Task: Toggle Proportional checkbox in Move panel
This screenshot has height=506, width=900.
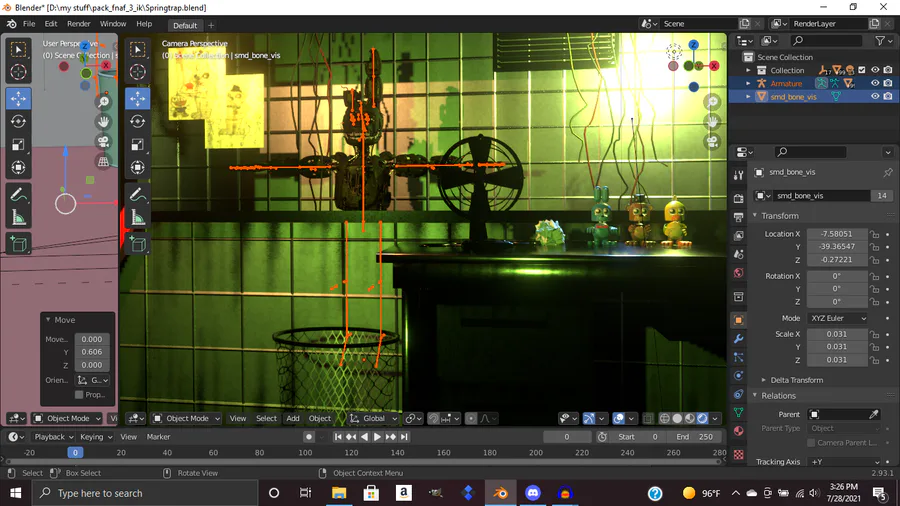Action: click(x=79, y=395)
